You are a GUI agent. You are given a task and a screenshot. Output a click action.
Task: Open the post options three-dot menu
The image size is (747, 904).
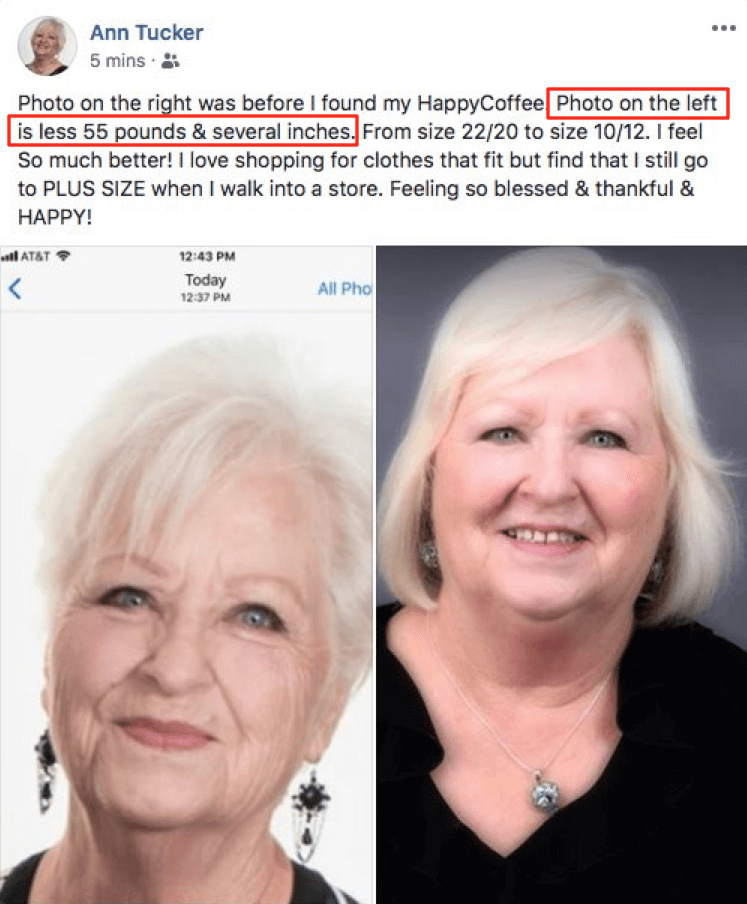click(x=723, y=28)
